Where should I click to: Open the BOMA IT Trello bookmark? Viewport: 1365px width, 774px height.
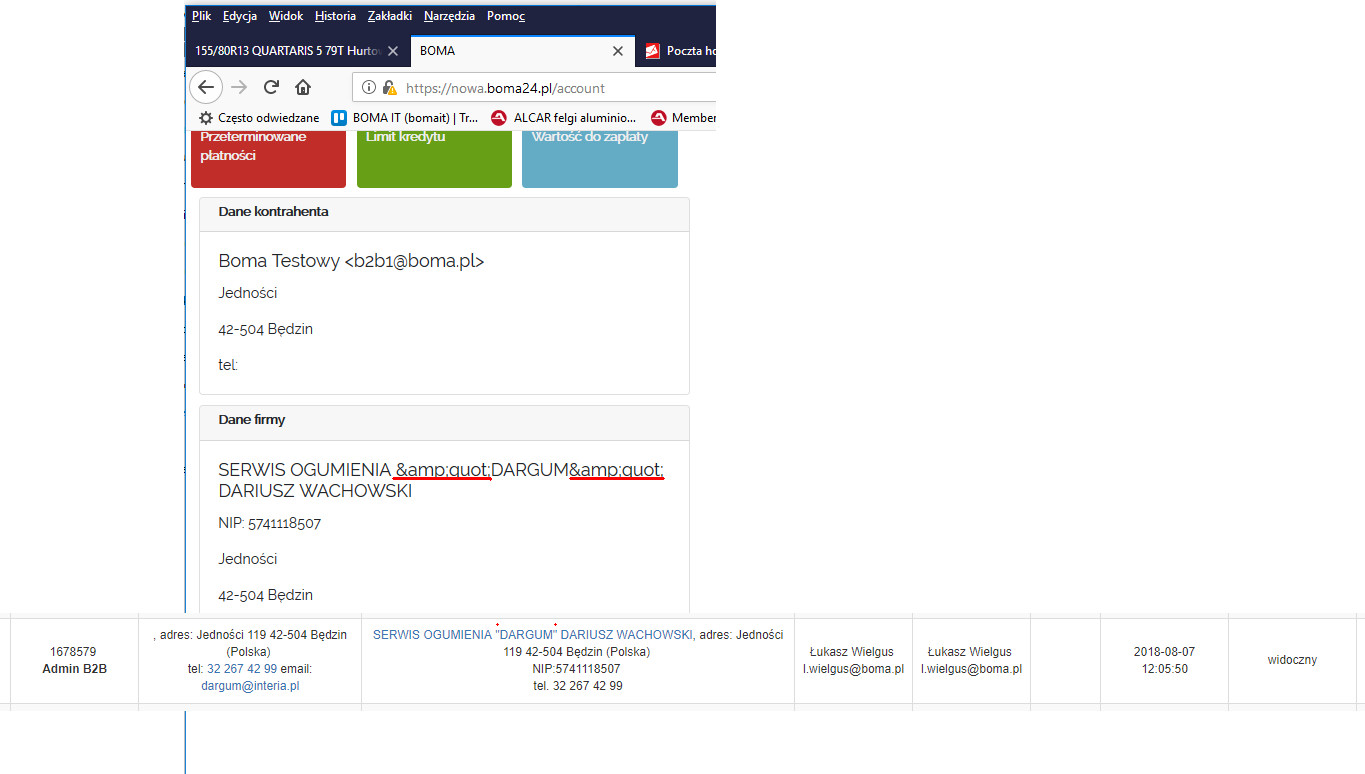(405, 118)
